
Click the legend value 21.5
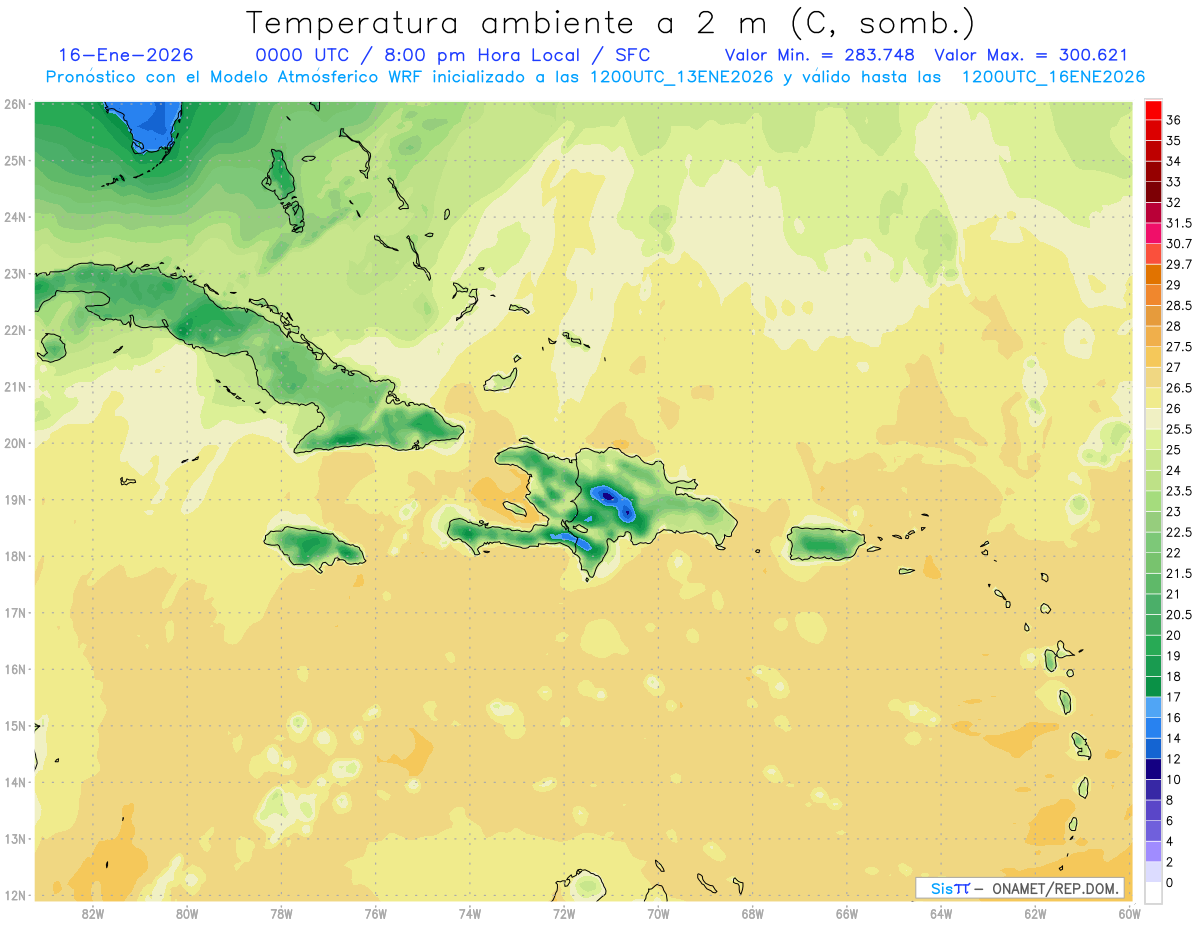pos(1179,573)
